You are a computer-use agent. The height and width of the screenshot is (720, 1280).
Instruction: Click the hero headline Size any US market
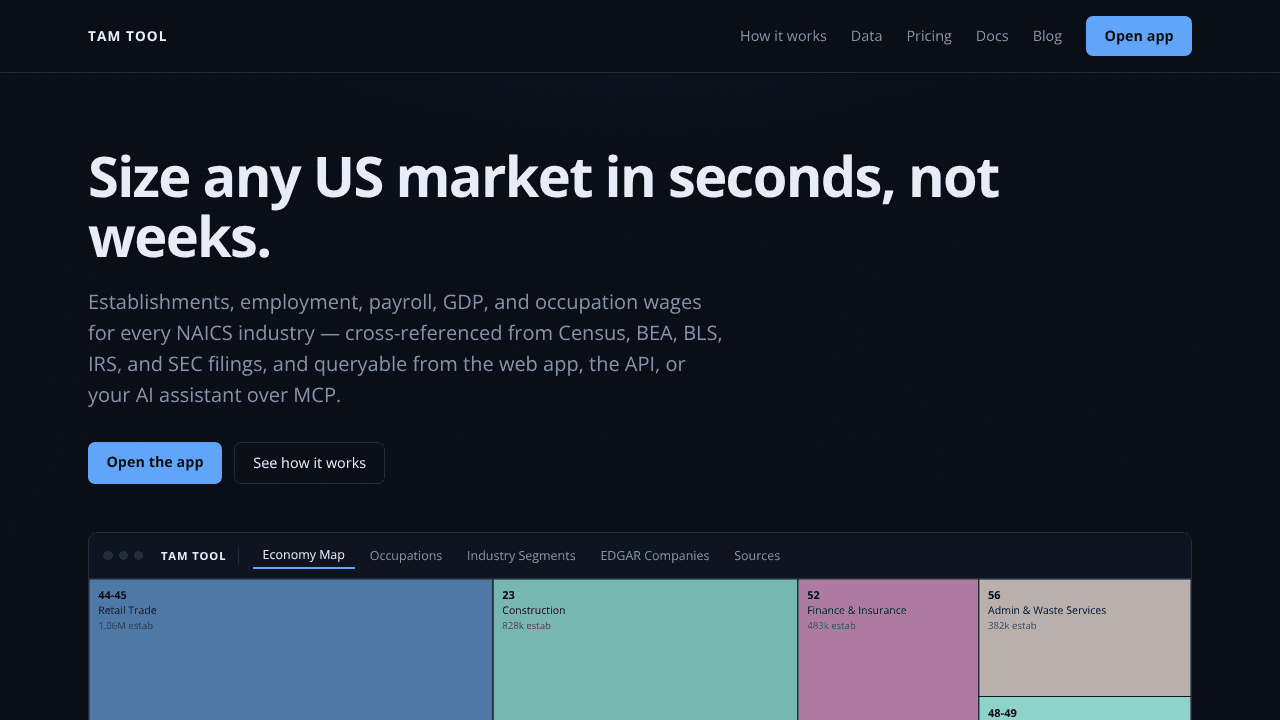tap(543, 207)
